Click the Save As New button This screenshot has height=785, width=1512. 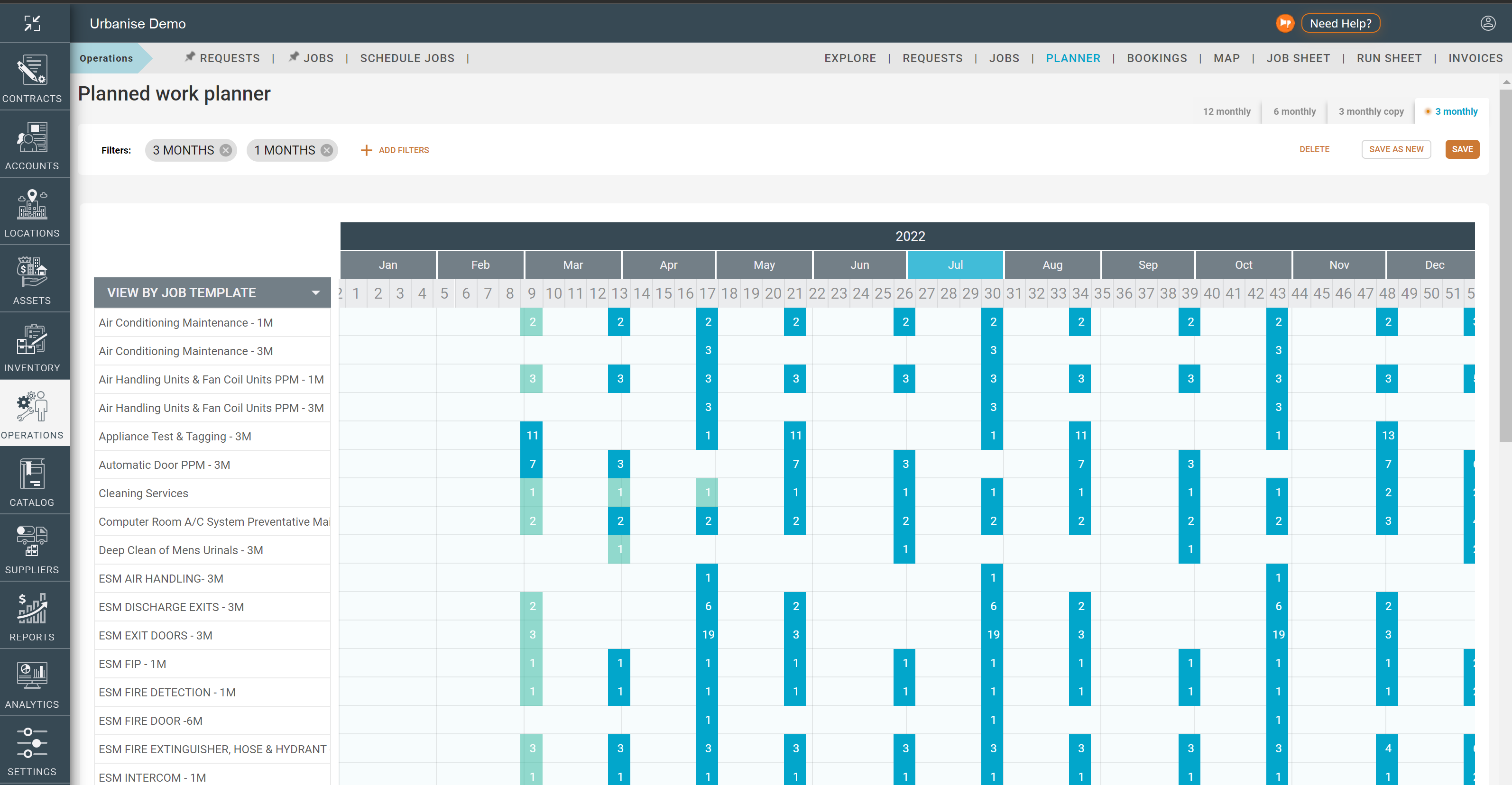(1395, 150)
